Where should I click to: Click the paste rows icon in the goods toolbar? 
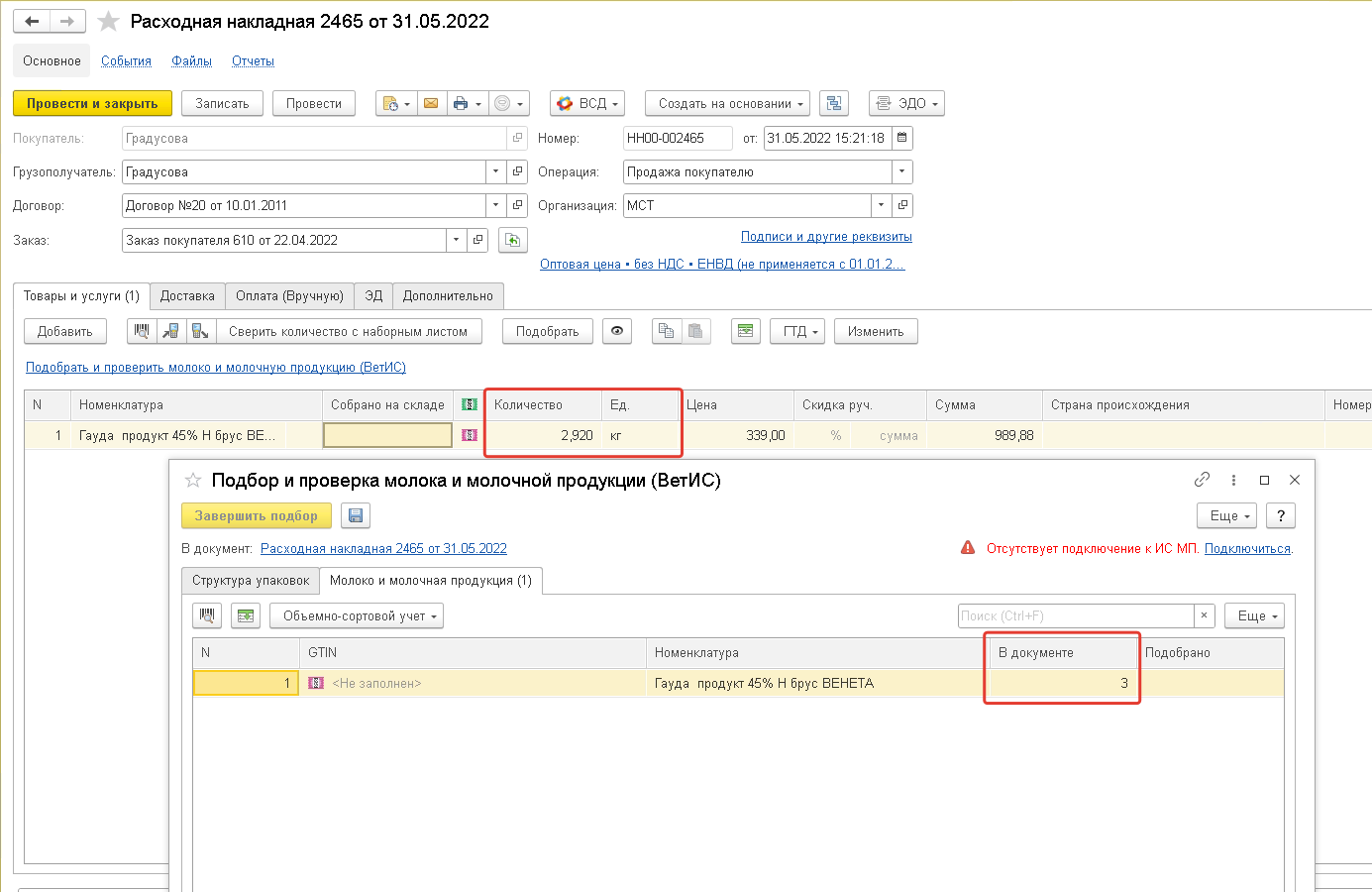coord(696,331)
